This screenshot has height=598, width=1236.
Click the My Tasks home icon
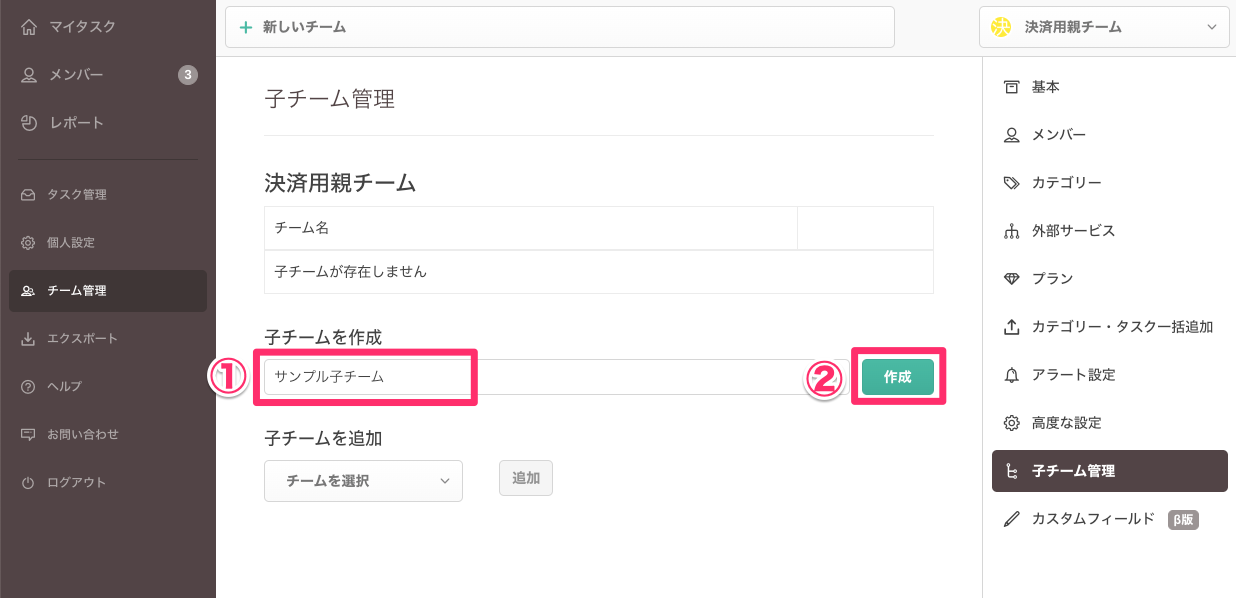[x=30, y=27]
